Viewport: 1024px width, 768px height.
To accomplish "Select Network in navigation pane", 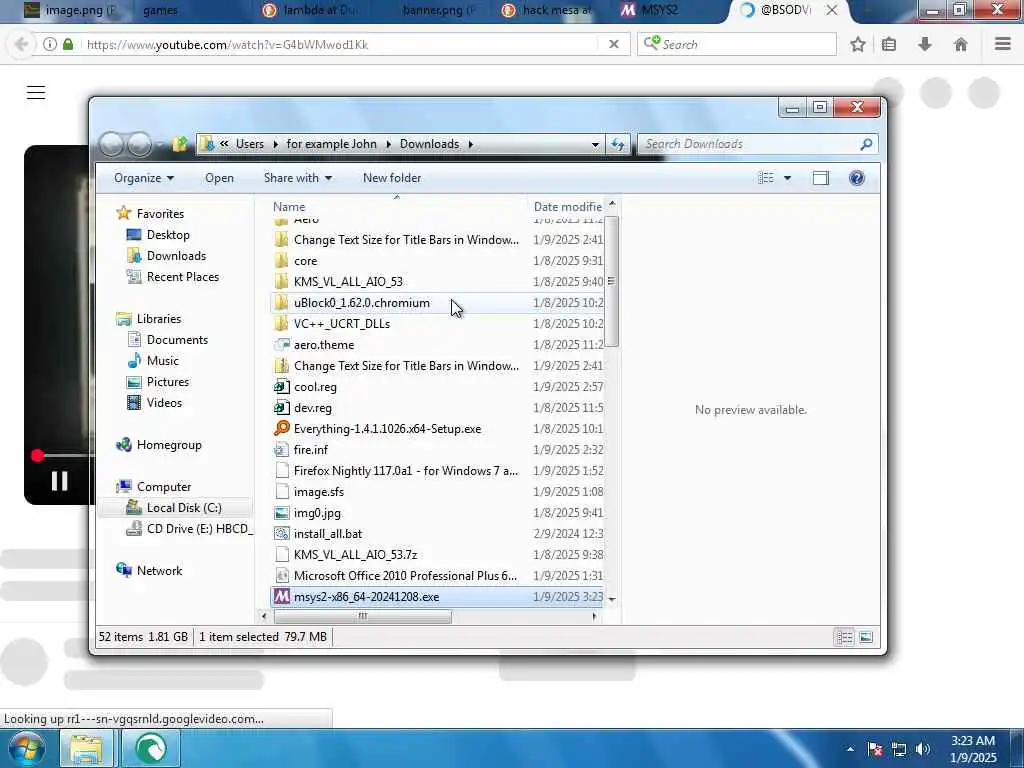I will [x=159, y=571].
